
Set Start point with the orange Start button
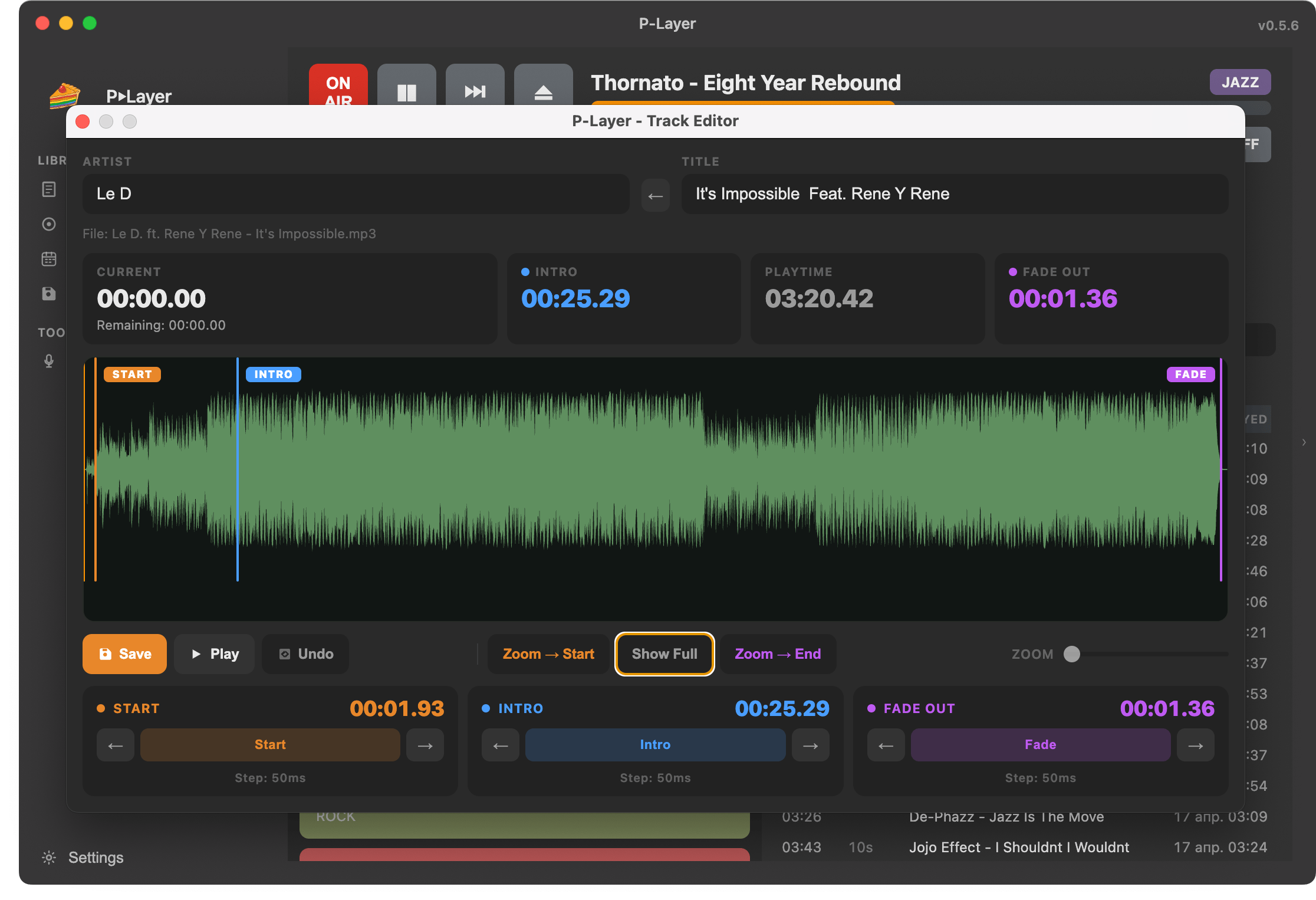tap(270, 745)
